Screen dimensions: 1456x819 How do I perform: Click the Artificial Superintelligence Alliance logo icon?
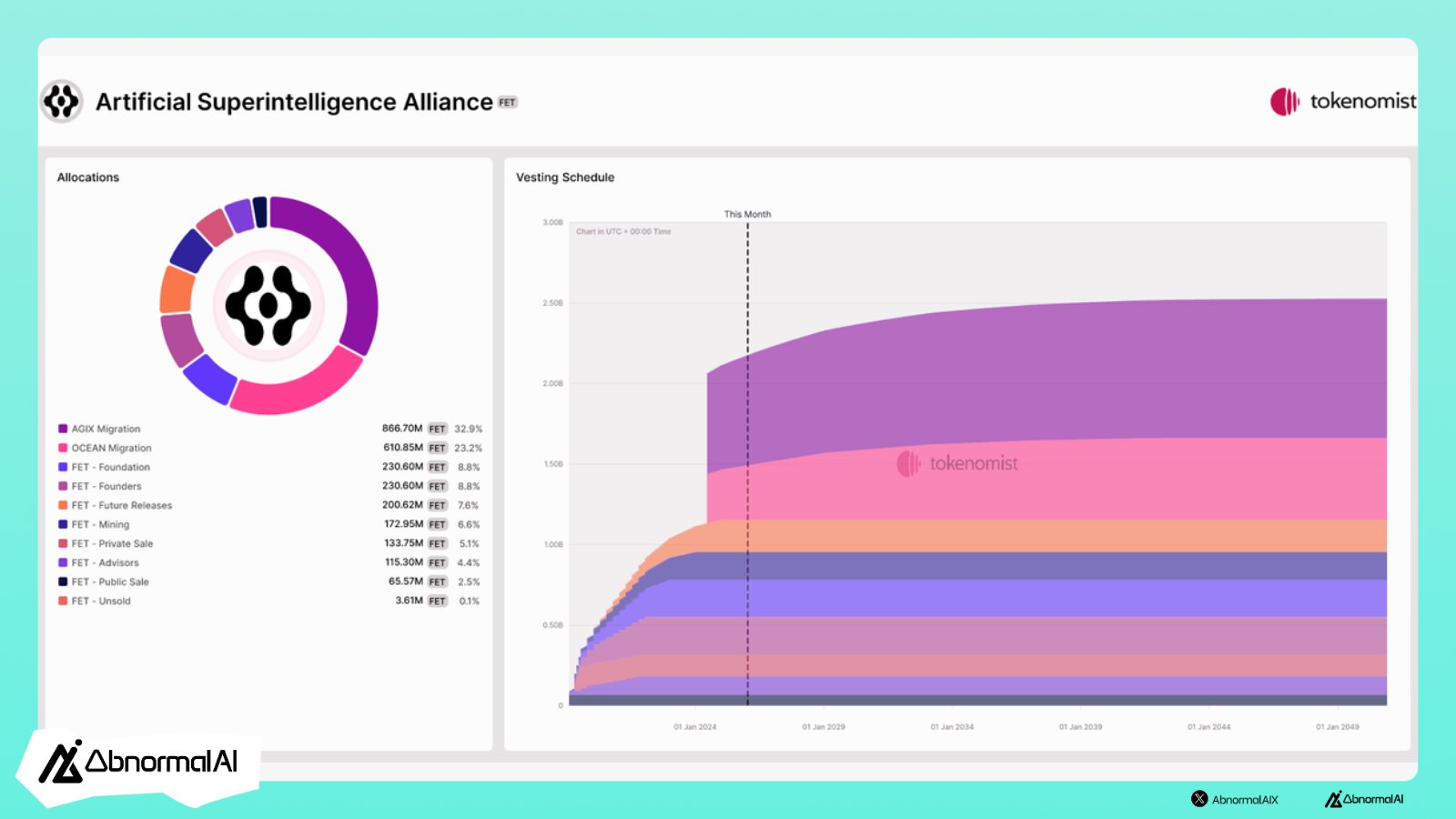[62, 101]
